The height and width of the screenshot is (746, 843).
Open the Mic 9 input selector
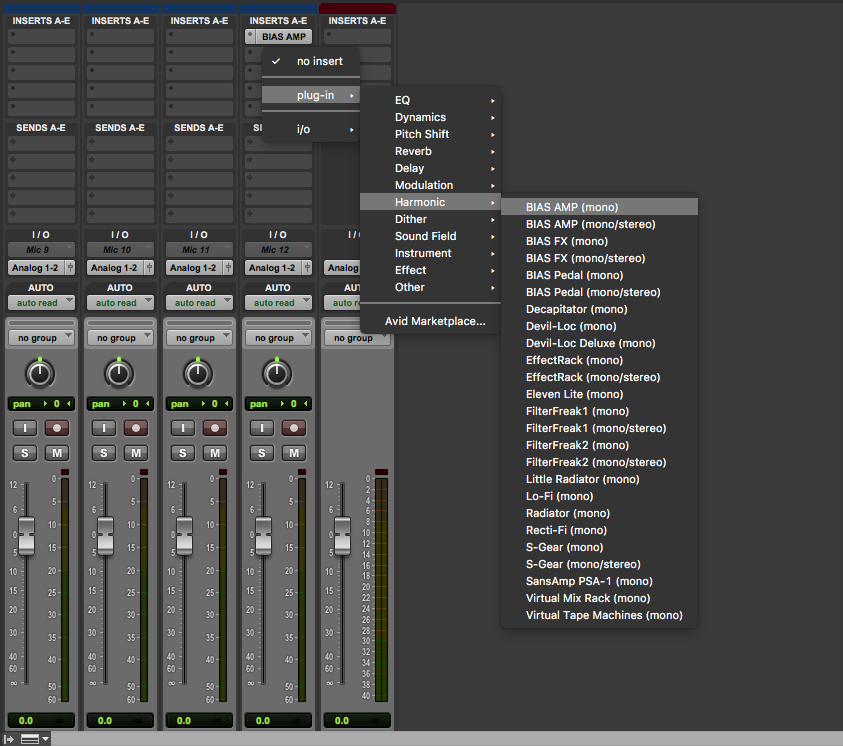[x=41, y=249]
